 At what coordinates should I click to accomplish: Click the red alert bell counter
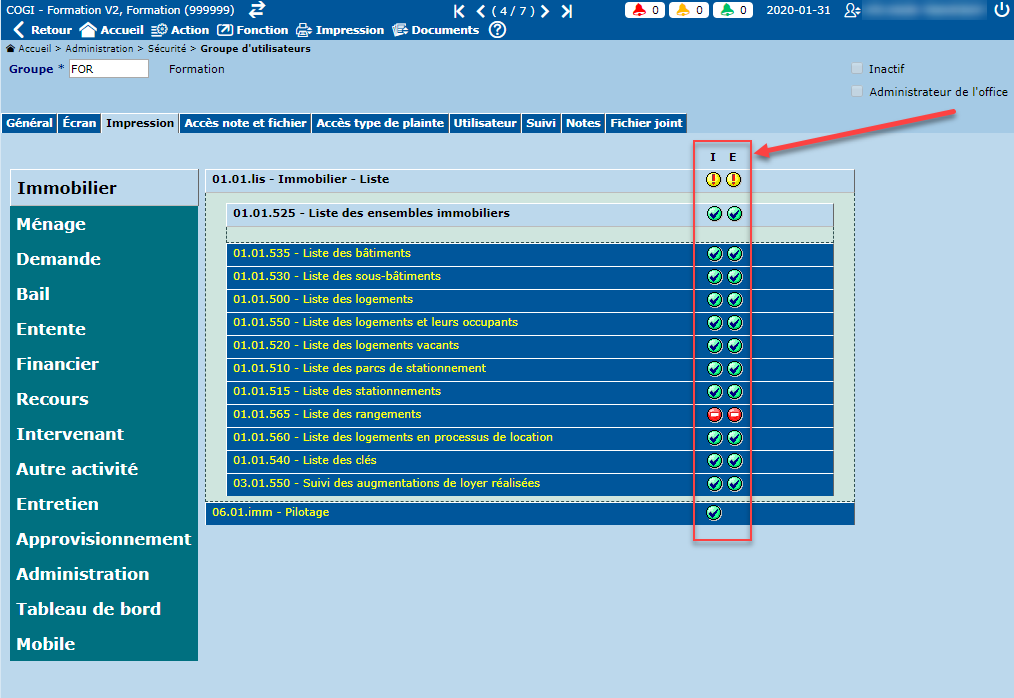(645, 10)
